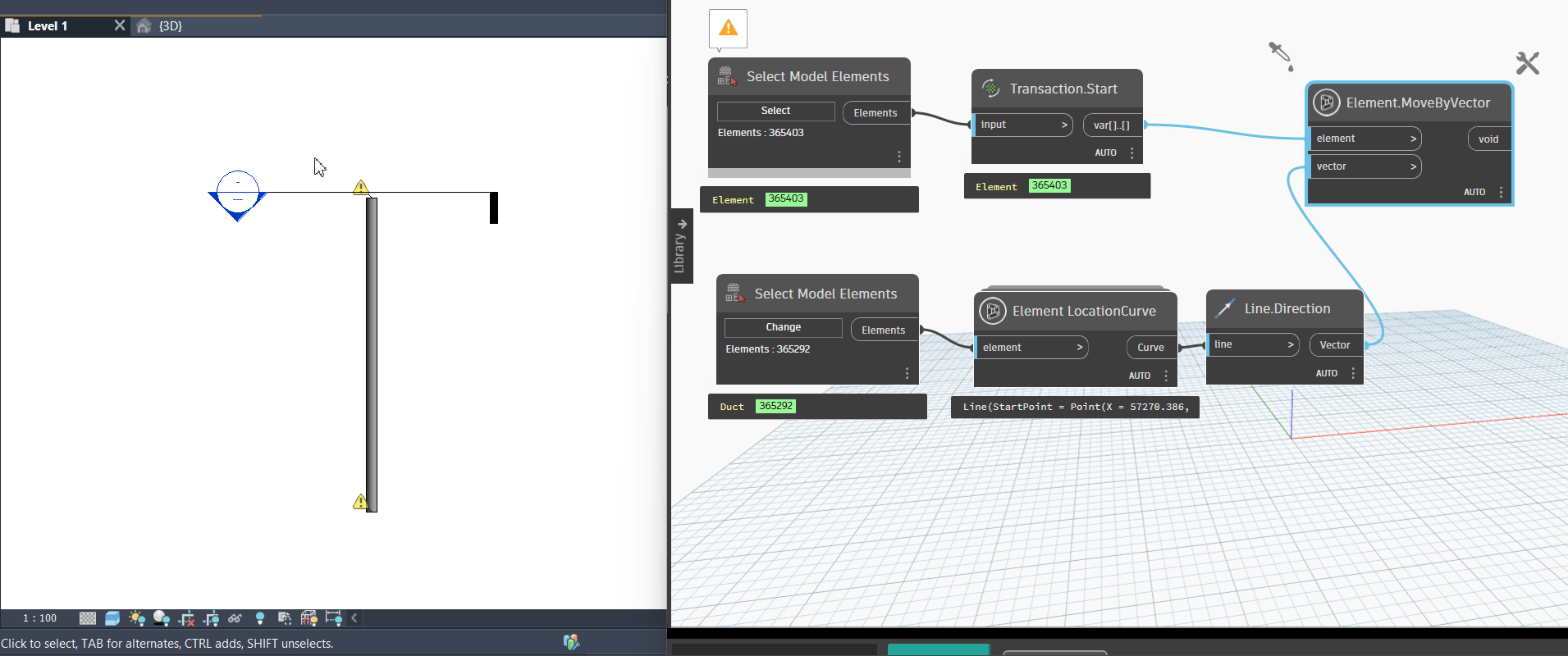The image size is (1568, 656).
Task: Click lower Select Model Elements node icon
Action: [735, 294]
